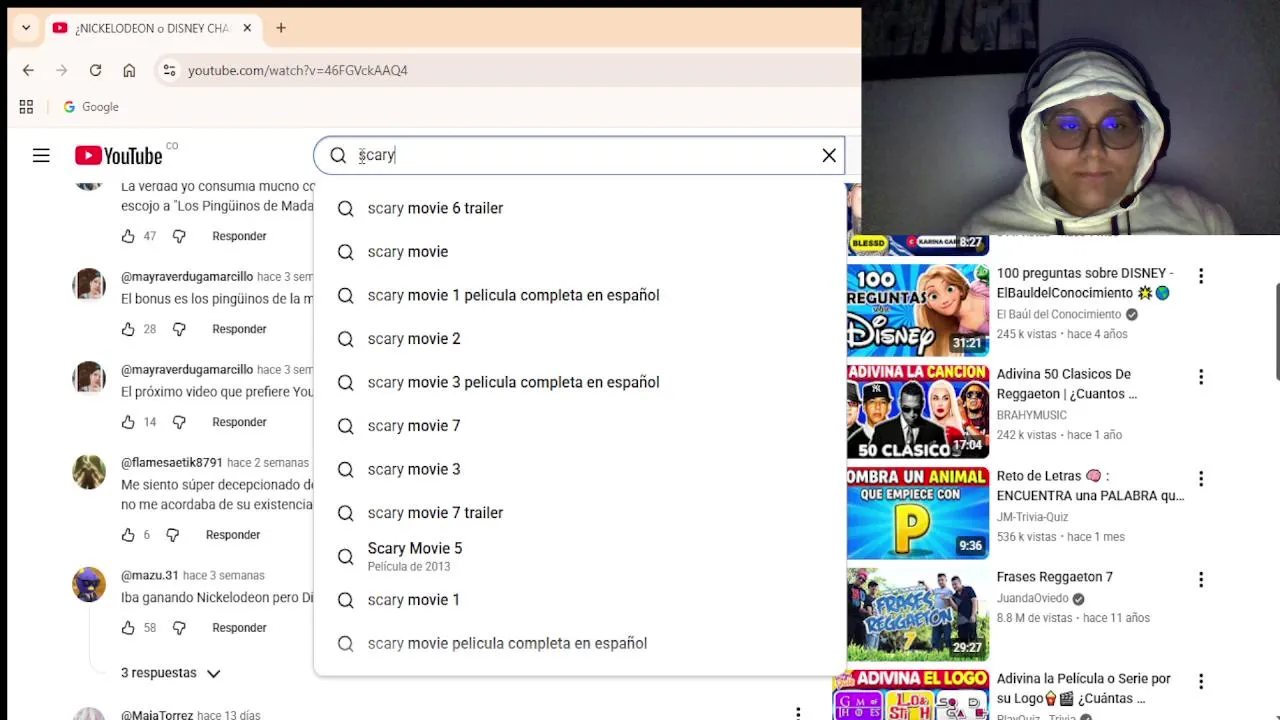Screen dimensions: 1280x720
Task: Reply to the comment with 47 likes
Action: 239,236
